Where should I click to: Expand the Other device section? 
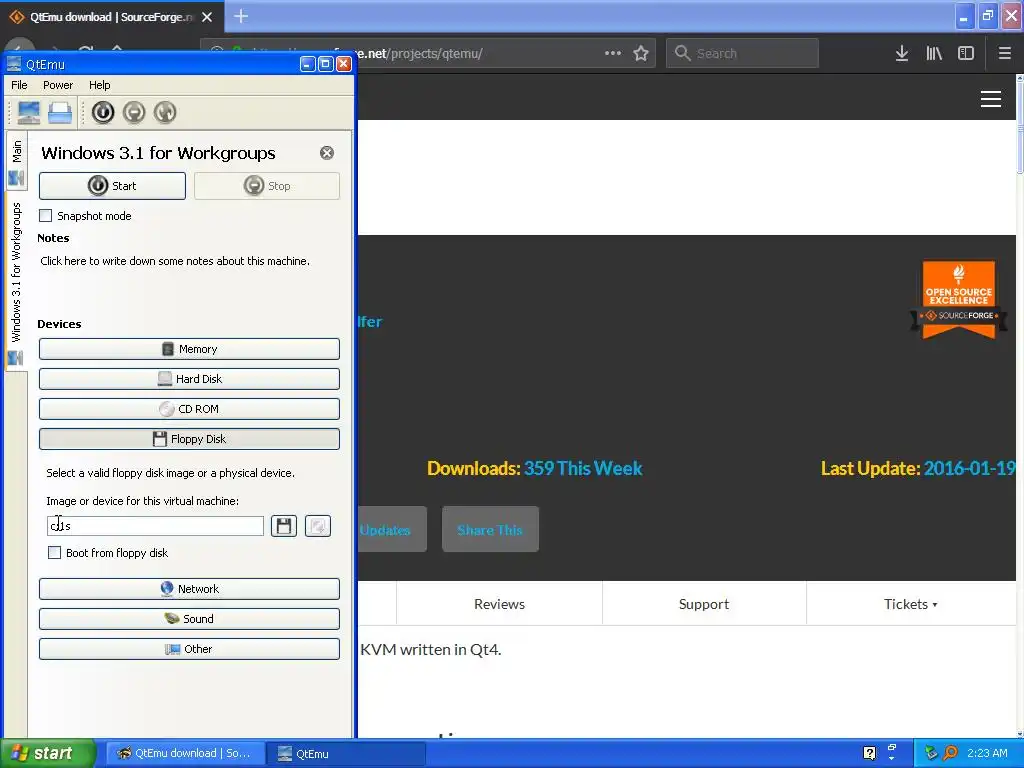(189, 648)
